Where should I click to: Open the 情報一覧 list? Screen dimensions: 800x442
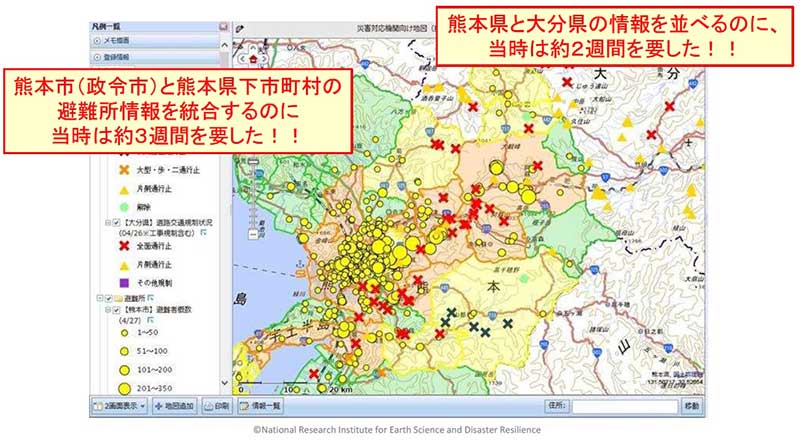262,407
